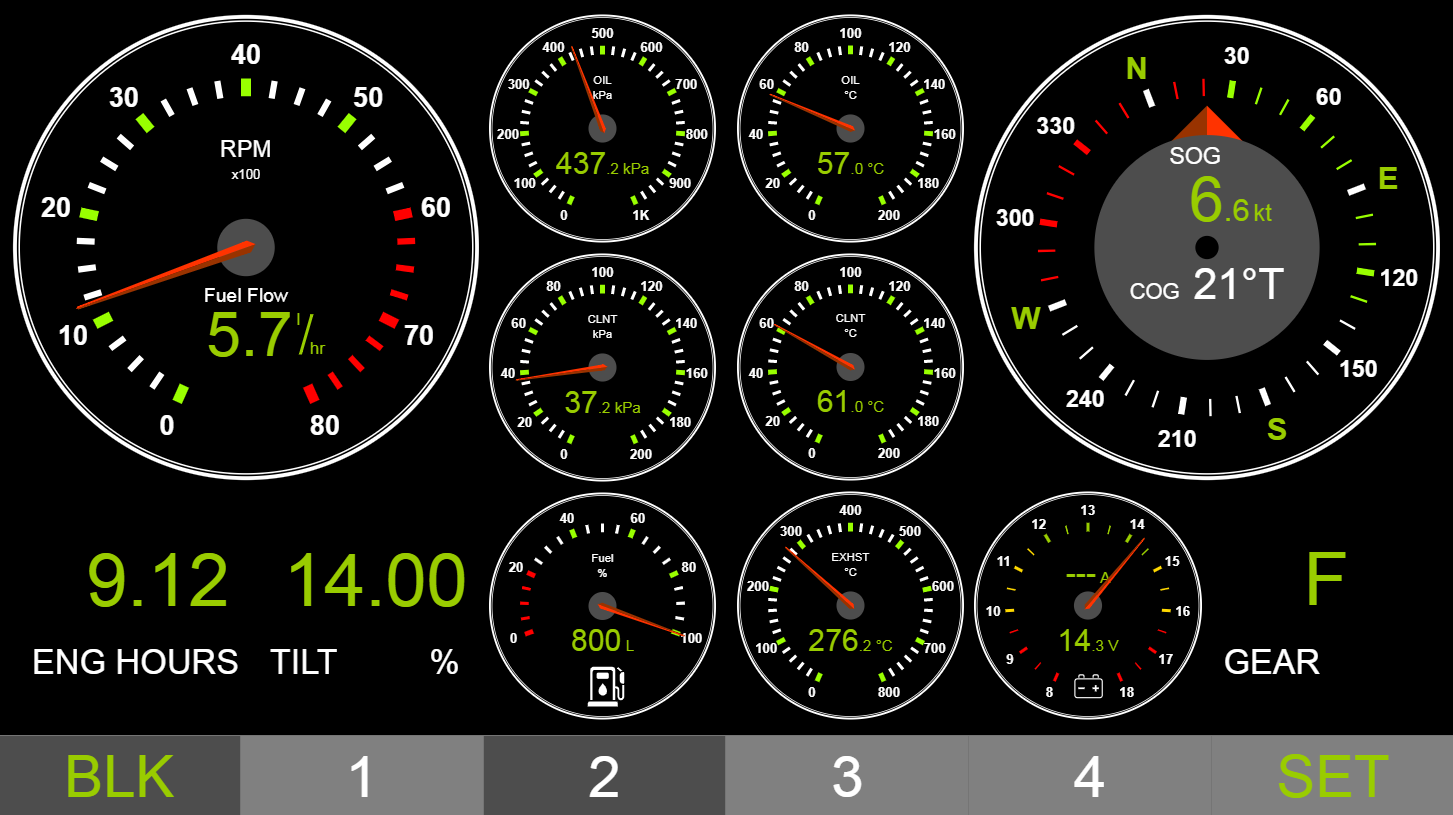
Task: Select the exhaust temperature EXHST gauge
Action: click(x=850, y=605)
